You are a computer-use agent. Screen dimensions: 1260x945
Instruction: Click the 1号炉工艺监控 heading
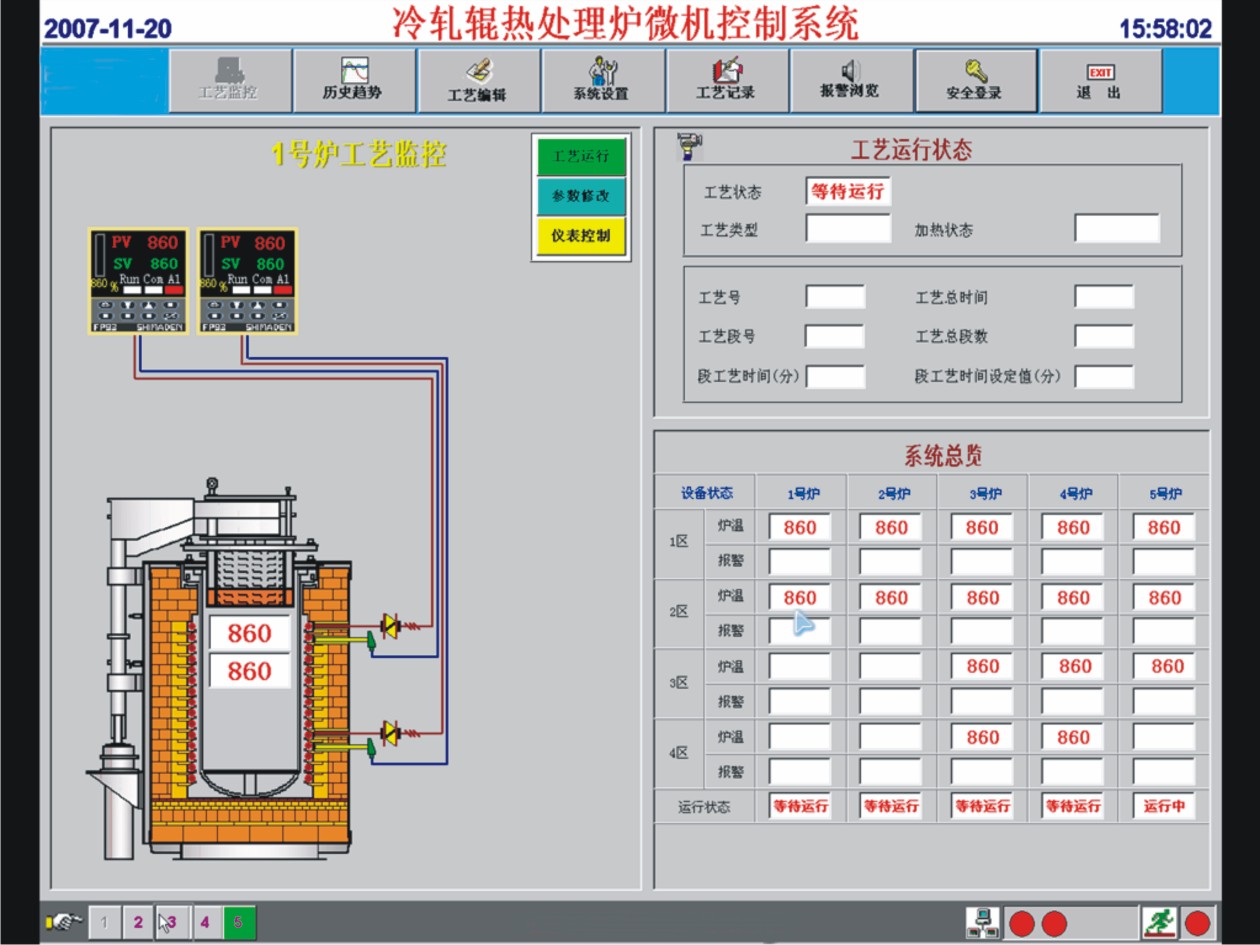coord(359,154)
